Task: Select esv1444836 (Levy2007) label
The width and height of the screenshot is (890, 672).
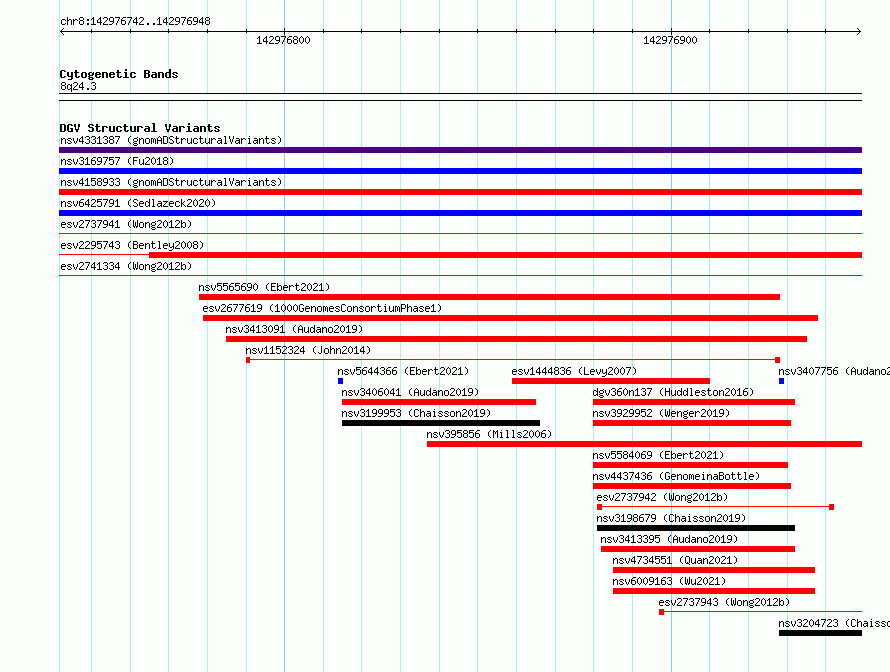Action: pyautogui.click(x=574, y=371)
